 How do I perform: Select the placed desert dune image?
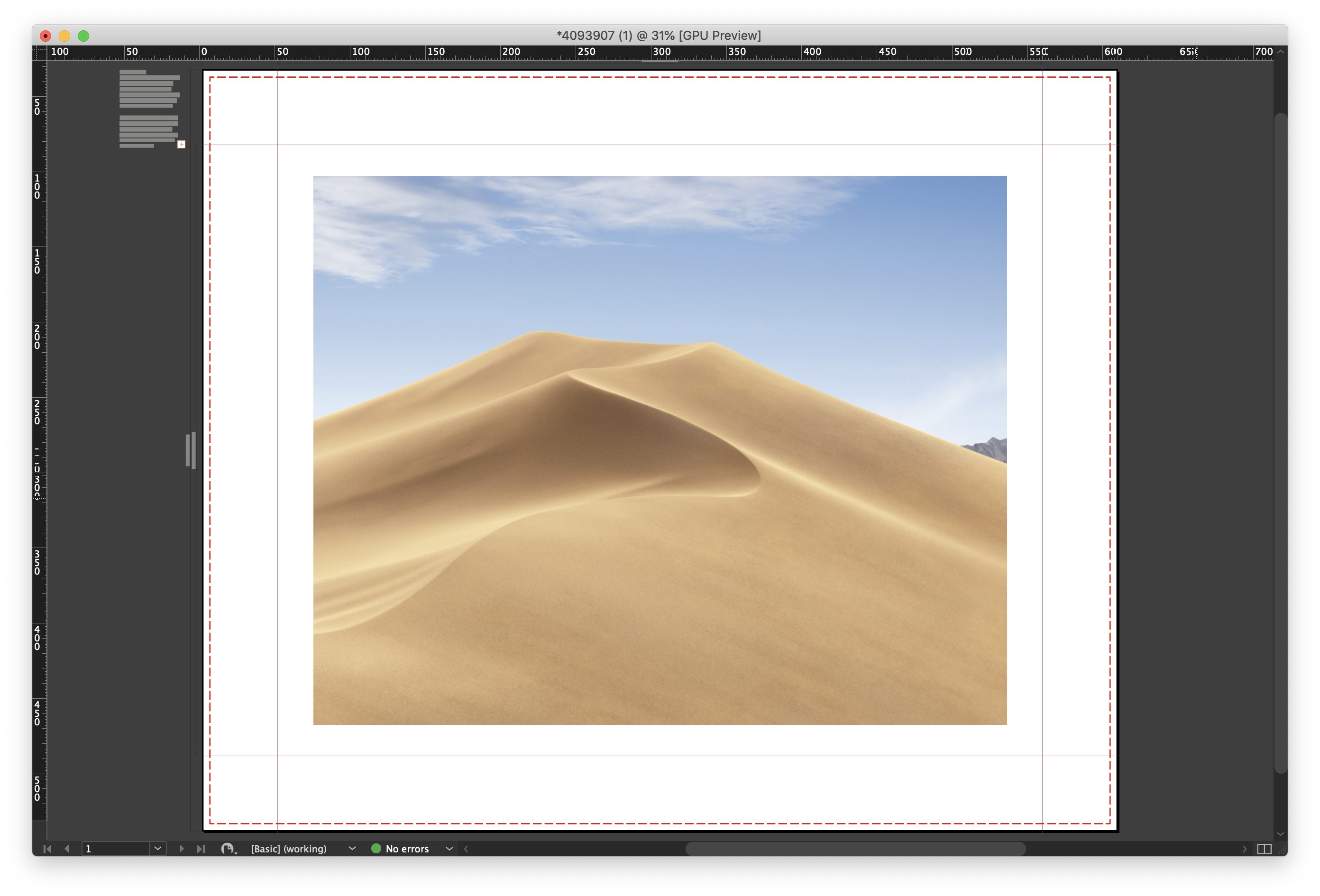click(x=660, y=450)
